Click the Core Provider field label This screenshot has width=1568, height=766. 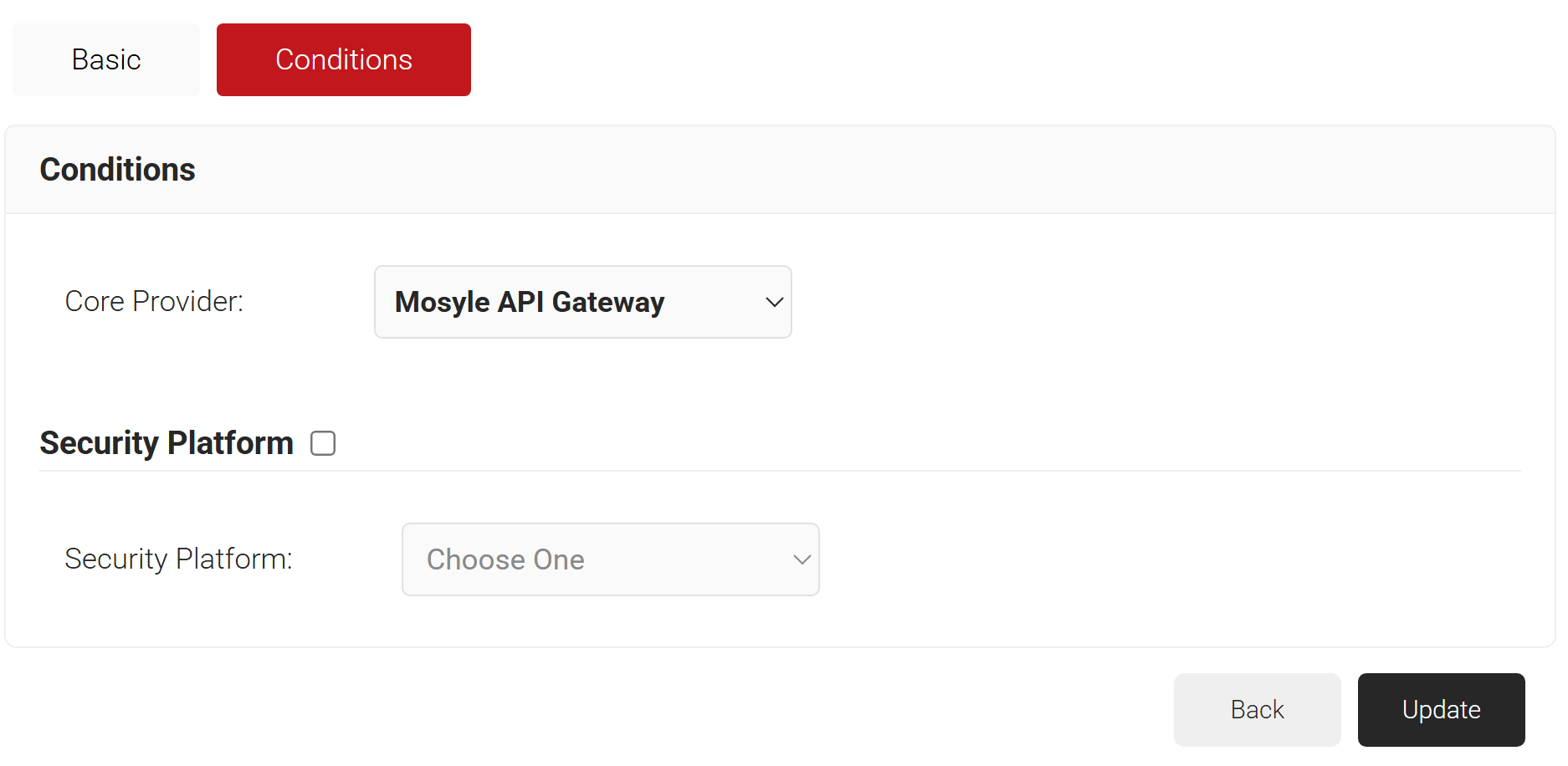[154, 301]
